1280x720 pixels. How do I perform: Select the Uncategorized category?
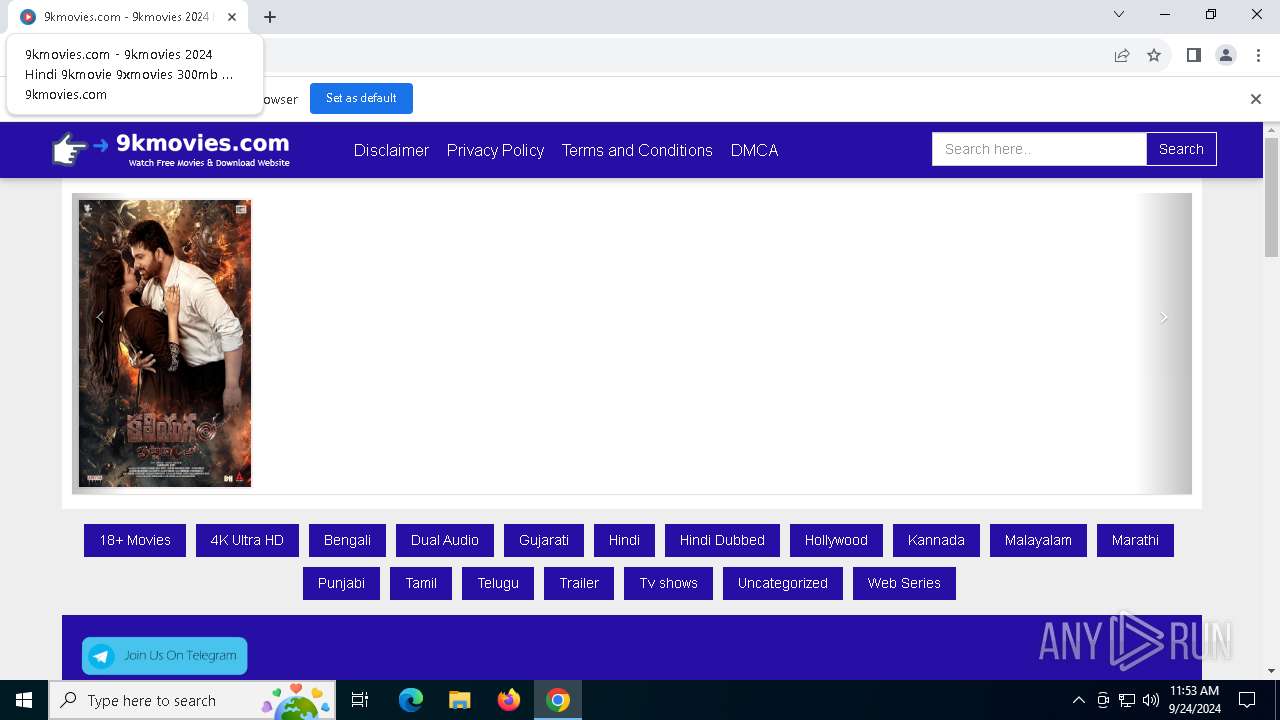[783, 583]
